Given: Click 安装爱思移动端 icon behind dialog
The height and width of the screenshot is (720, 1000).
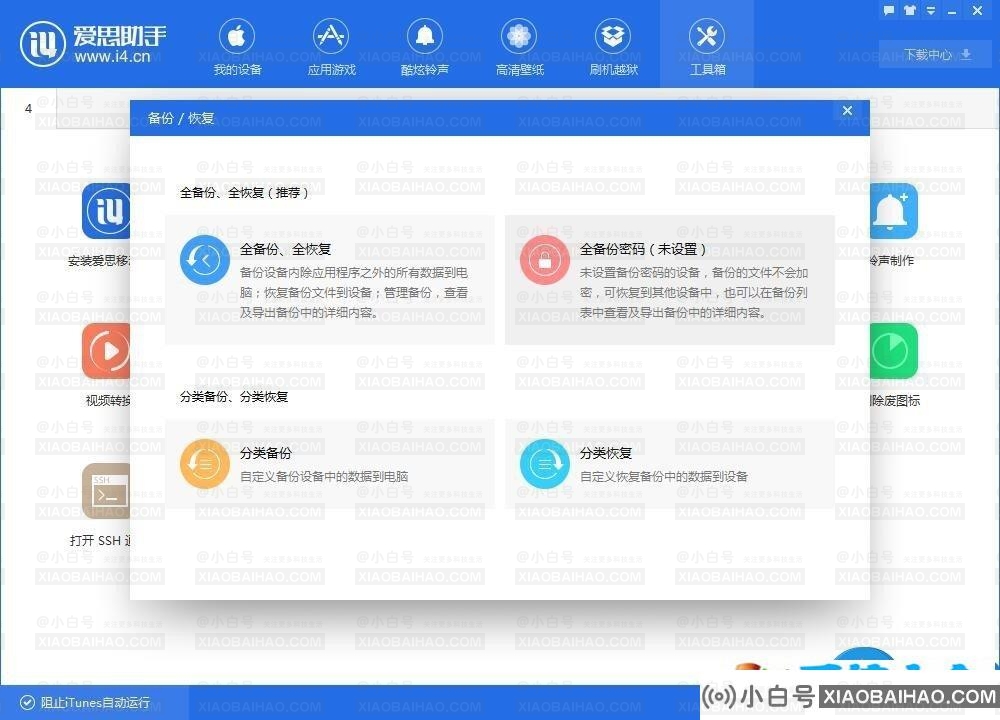Looking at the screenshot, I should pyautogui.click(x=106, y=211).
